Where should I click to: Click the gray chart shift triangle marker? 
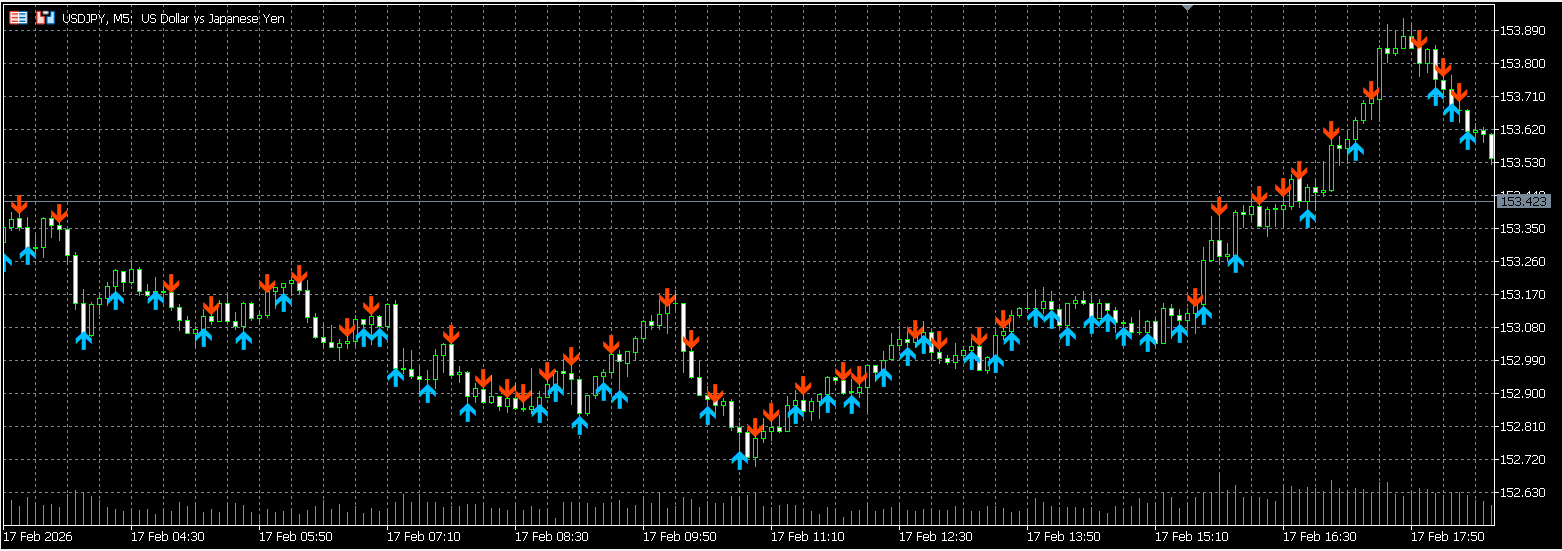1187,8
